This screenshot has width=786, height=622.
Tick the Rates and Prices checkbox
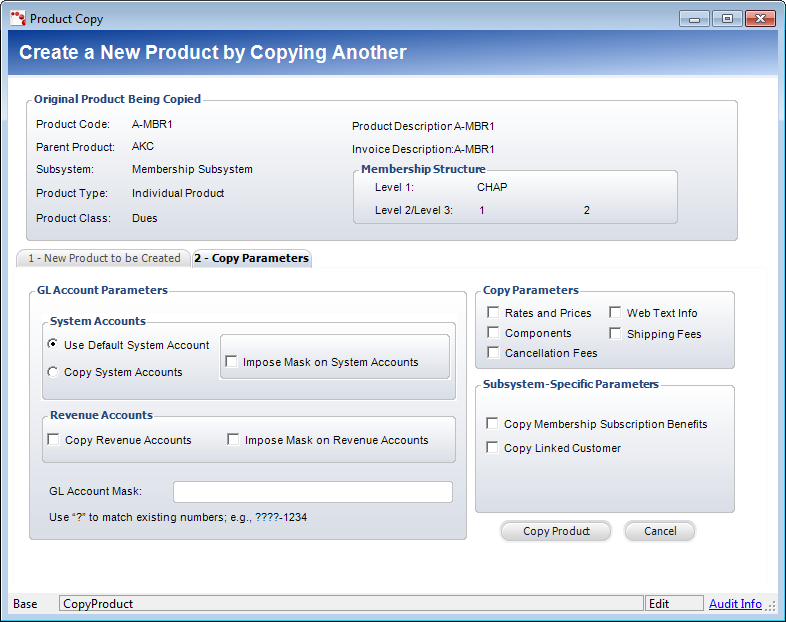point(493,313)
